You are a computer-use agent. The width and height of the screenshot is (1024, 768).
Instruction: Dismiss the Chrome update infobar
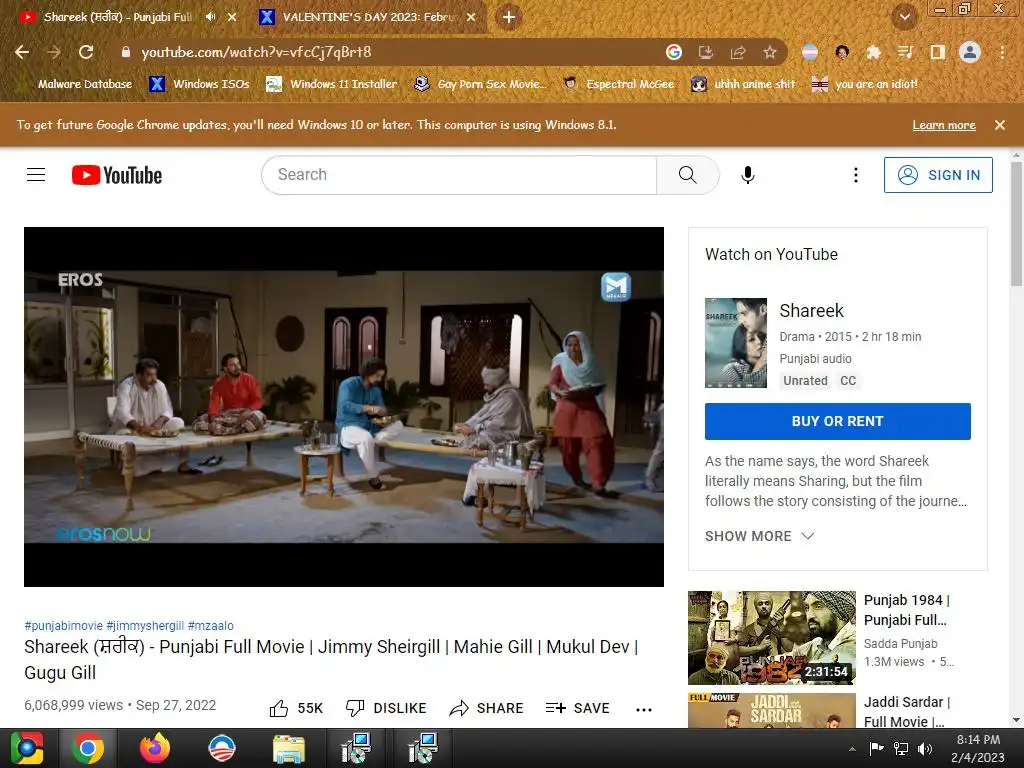(999, 125)
